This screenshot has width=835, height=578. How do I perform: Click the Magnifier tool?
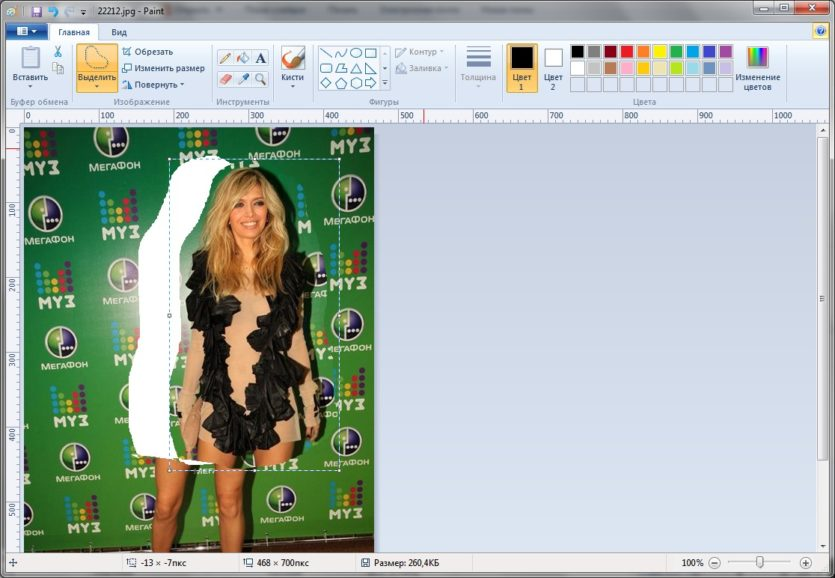tap(260, 78)
